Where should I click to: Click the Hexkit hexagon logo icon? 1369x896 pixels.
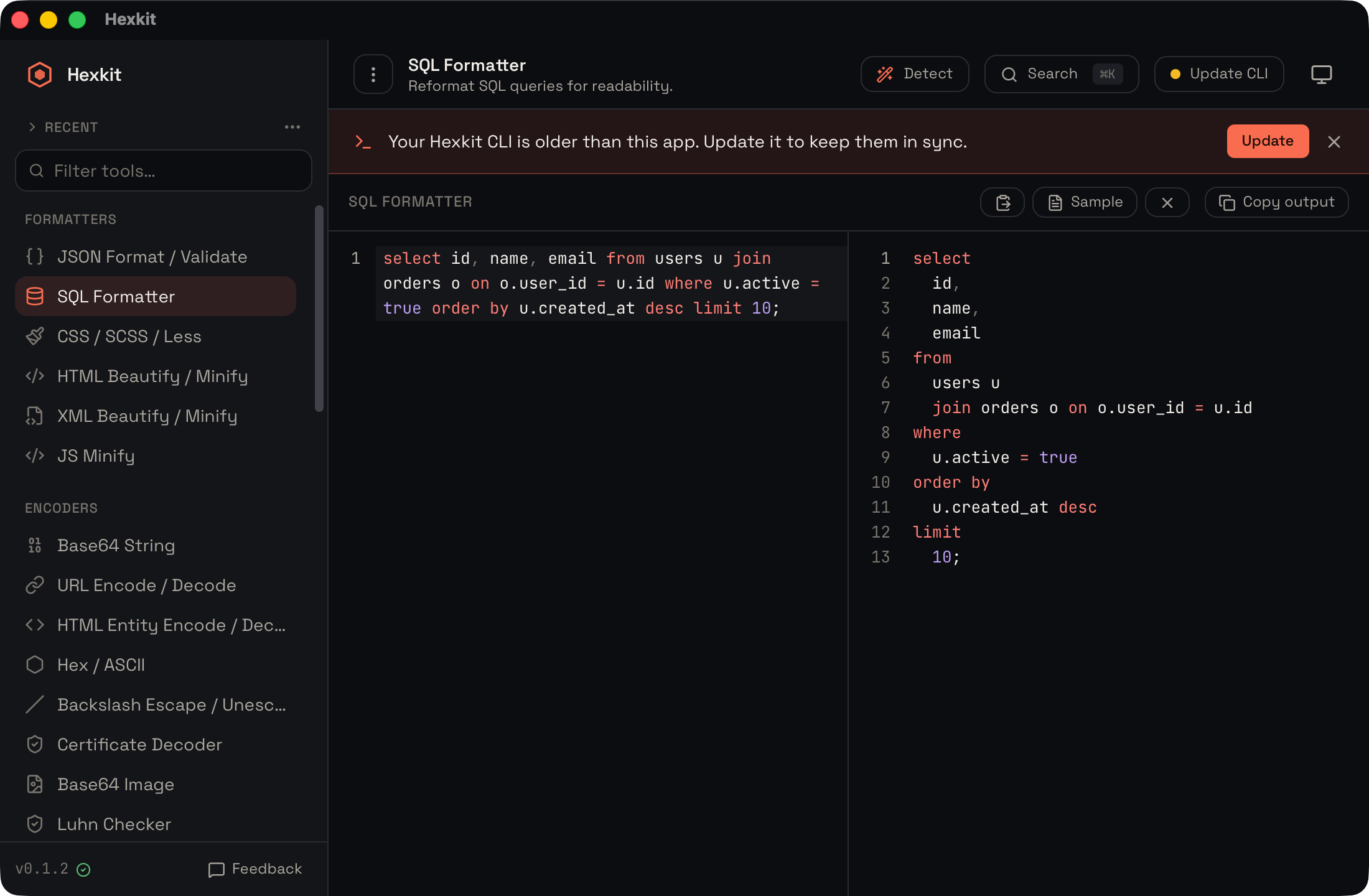pyautogui.click(x=40, y=75)
